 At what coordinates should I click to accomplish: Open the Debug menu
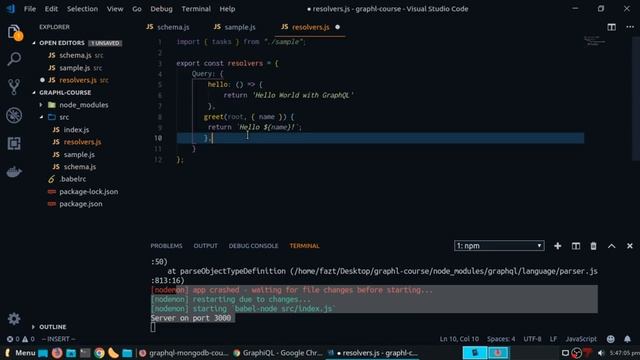[x=161, y=9]
